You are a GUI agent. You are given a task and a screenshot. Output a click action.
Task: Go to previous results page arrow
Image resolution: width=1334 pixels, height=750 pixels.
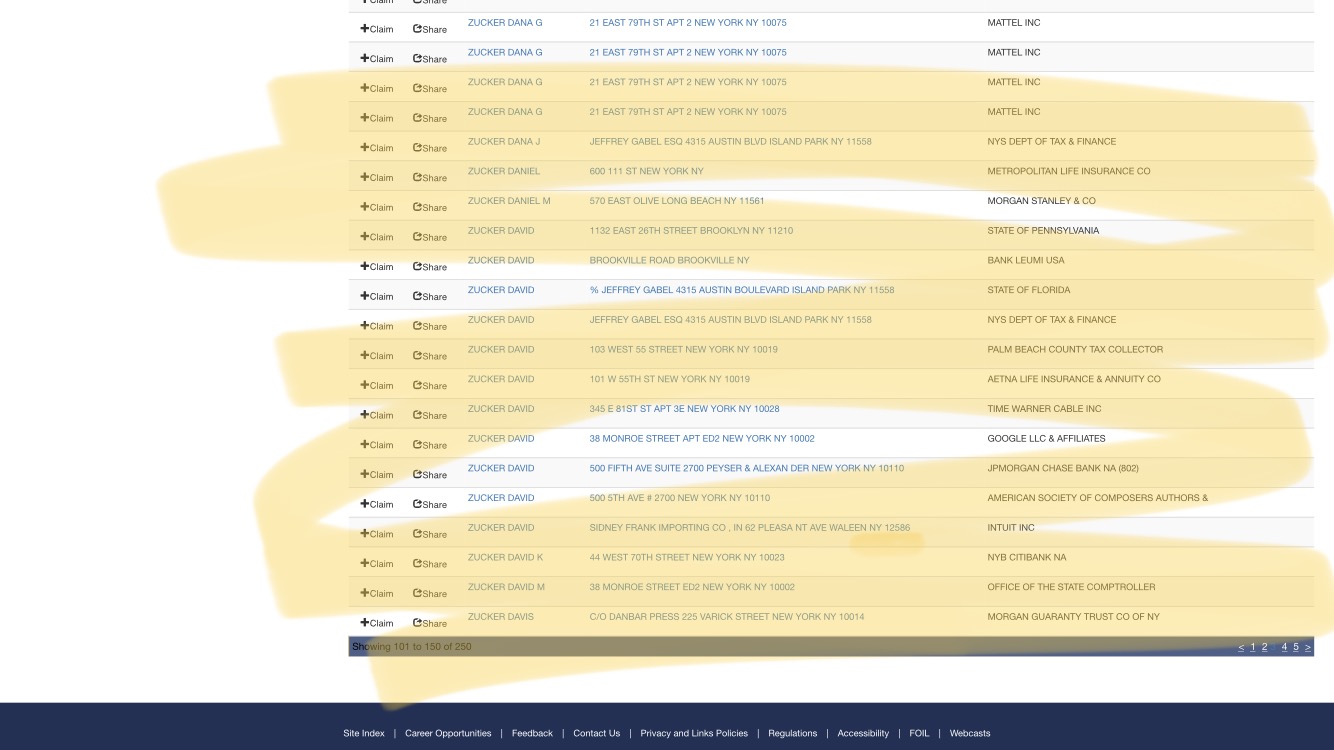tap(1241, 647)
